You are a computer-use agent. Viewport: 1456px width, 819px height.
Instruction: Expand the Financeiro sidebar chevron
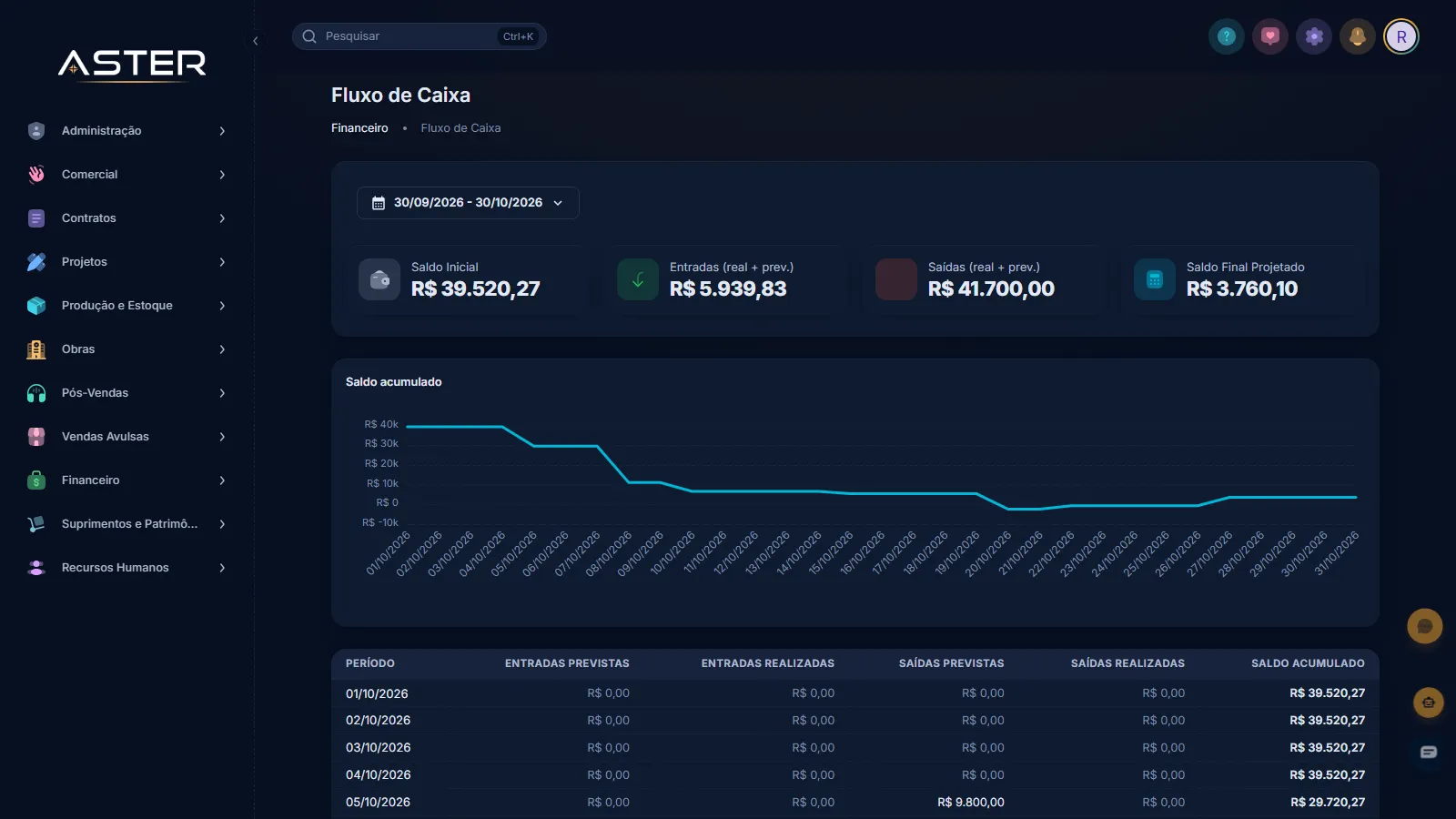222,480
